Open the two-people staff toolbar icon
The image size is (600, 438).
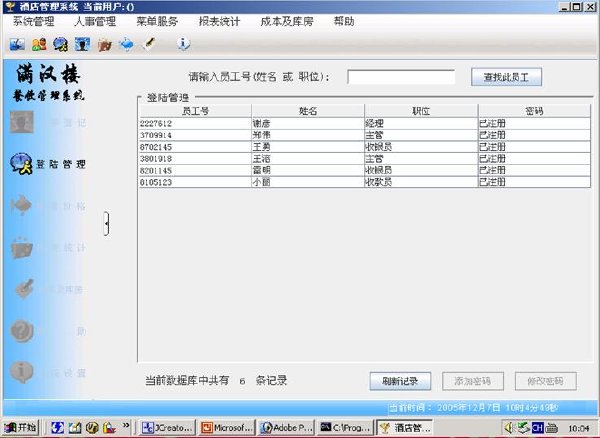pos(39,45)
